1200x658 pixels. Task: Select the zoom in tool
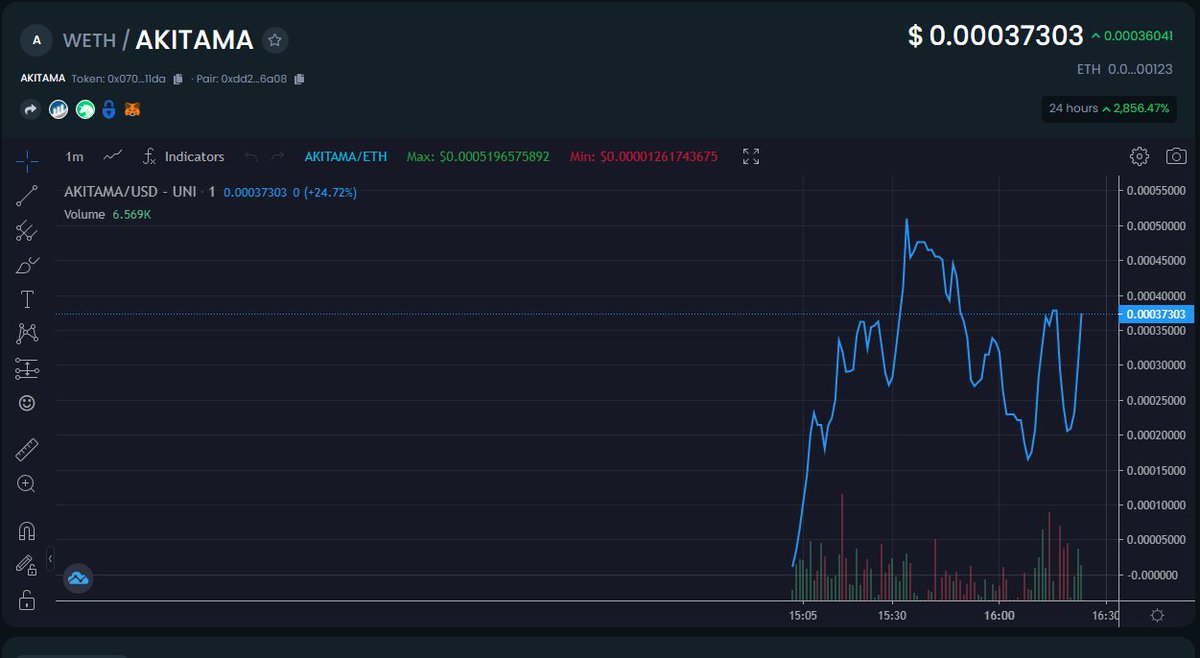click(27, 484)
